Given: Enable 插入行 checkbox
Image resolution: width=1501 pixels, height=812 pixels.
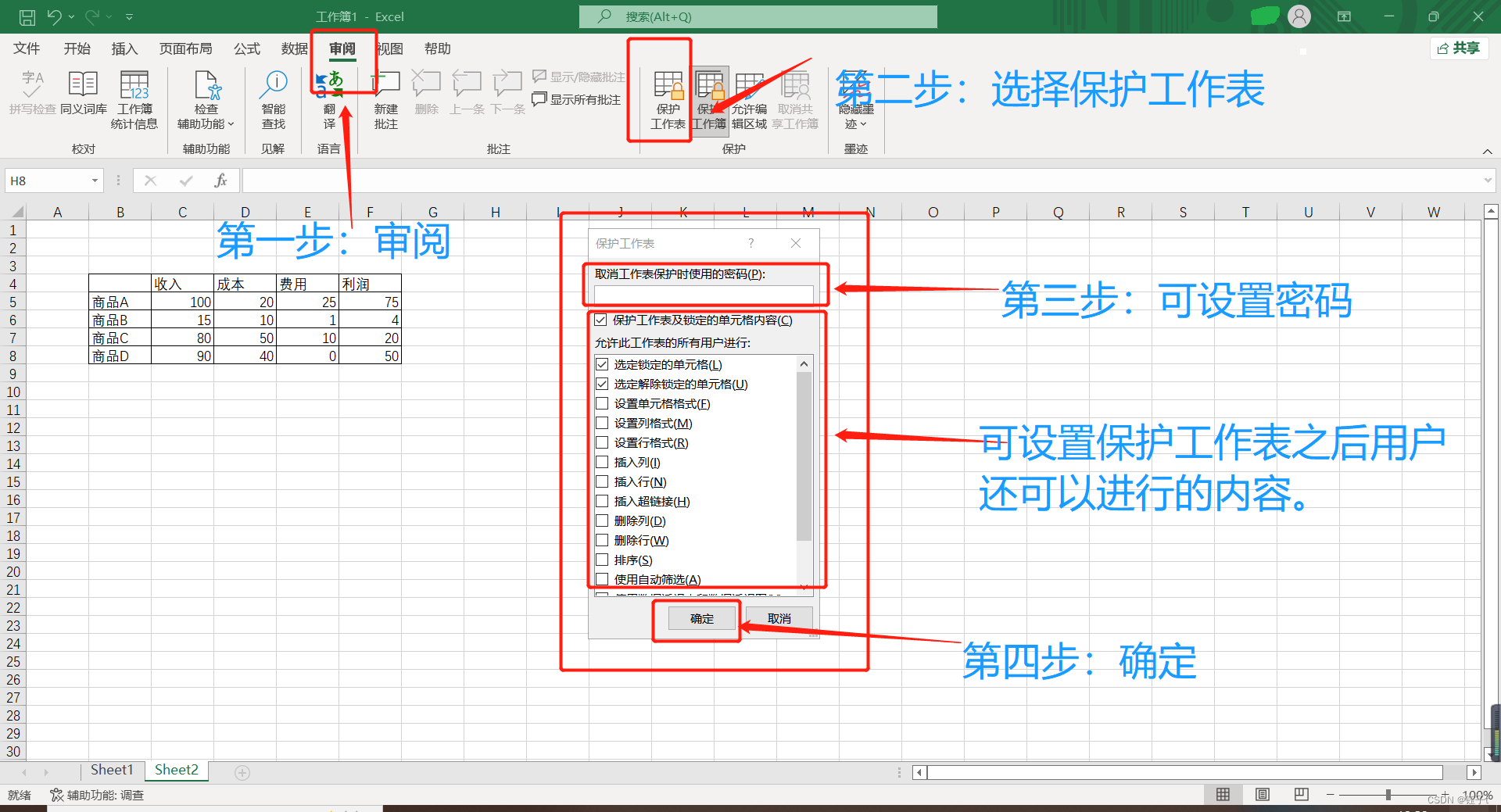Looking at the screenshot, I should 602,481.
